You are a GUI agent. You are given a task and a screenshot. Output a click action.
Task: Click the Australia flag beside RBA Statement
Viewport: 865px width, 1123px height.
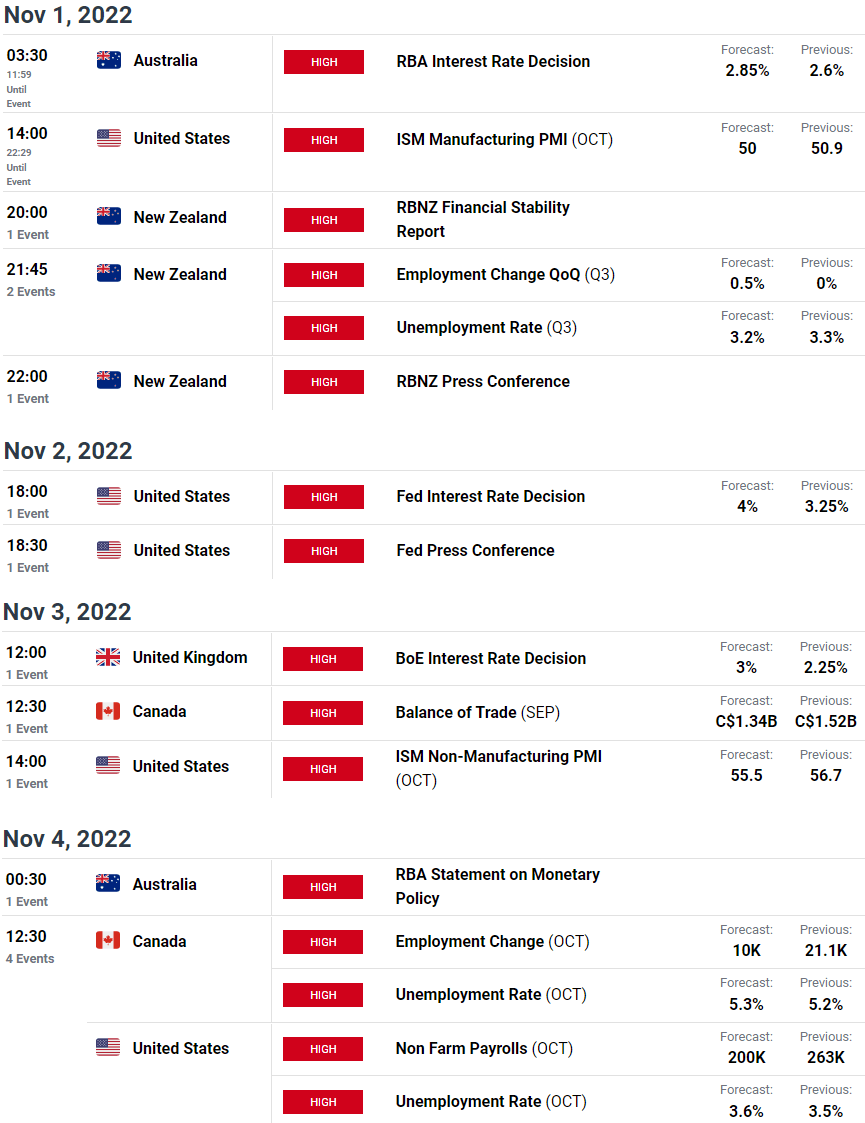pyautogui.click(x=108, y=883)
